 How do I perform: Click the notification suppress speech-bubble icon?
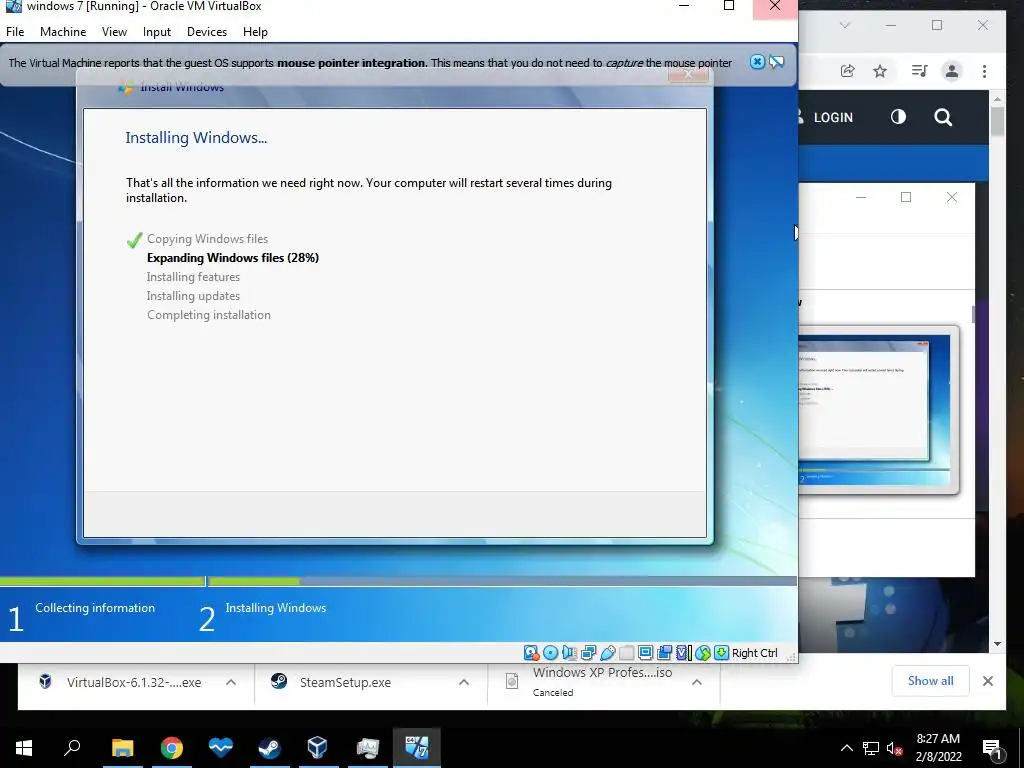[776, 62]
